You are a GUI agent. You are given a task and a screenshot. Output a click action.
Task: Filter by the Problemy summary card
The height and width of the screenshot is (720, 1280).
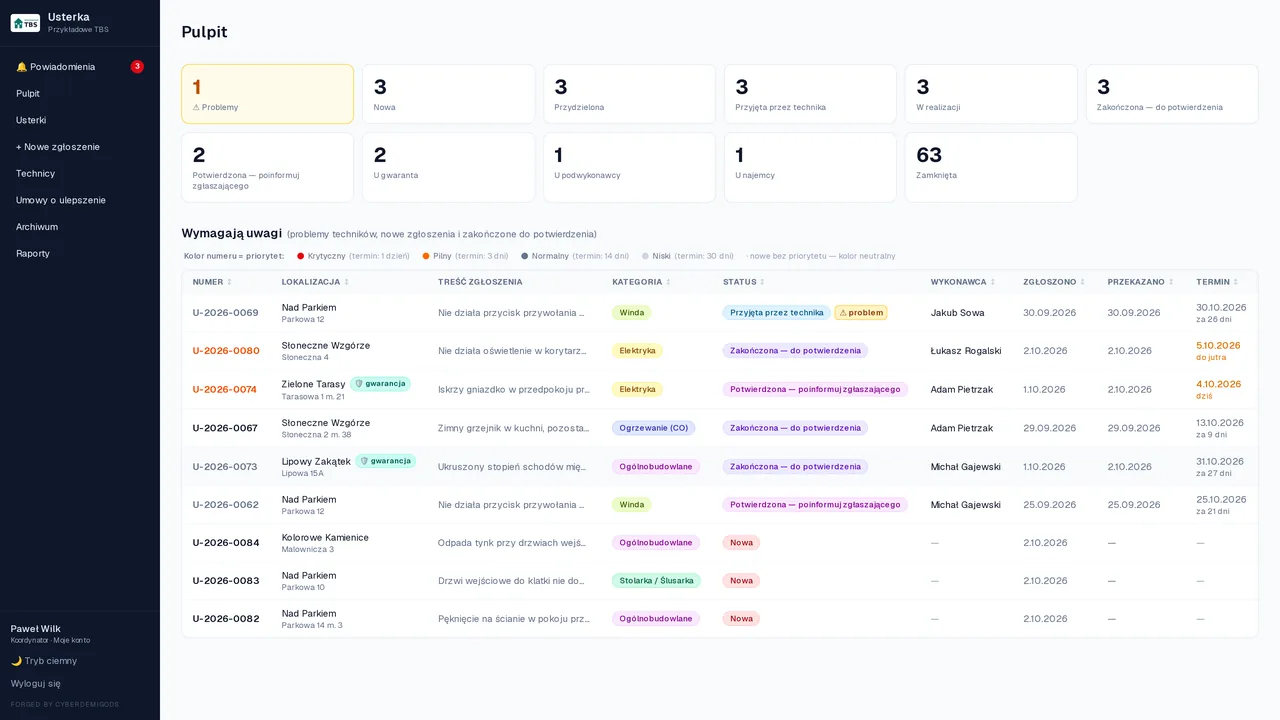click(267, 94)
